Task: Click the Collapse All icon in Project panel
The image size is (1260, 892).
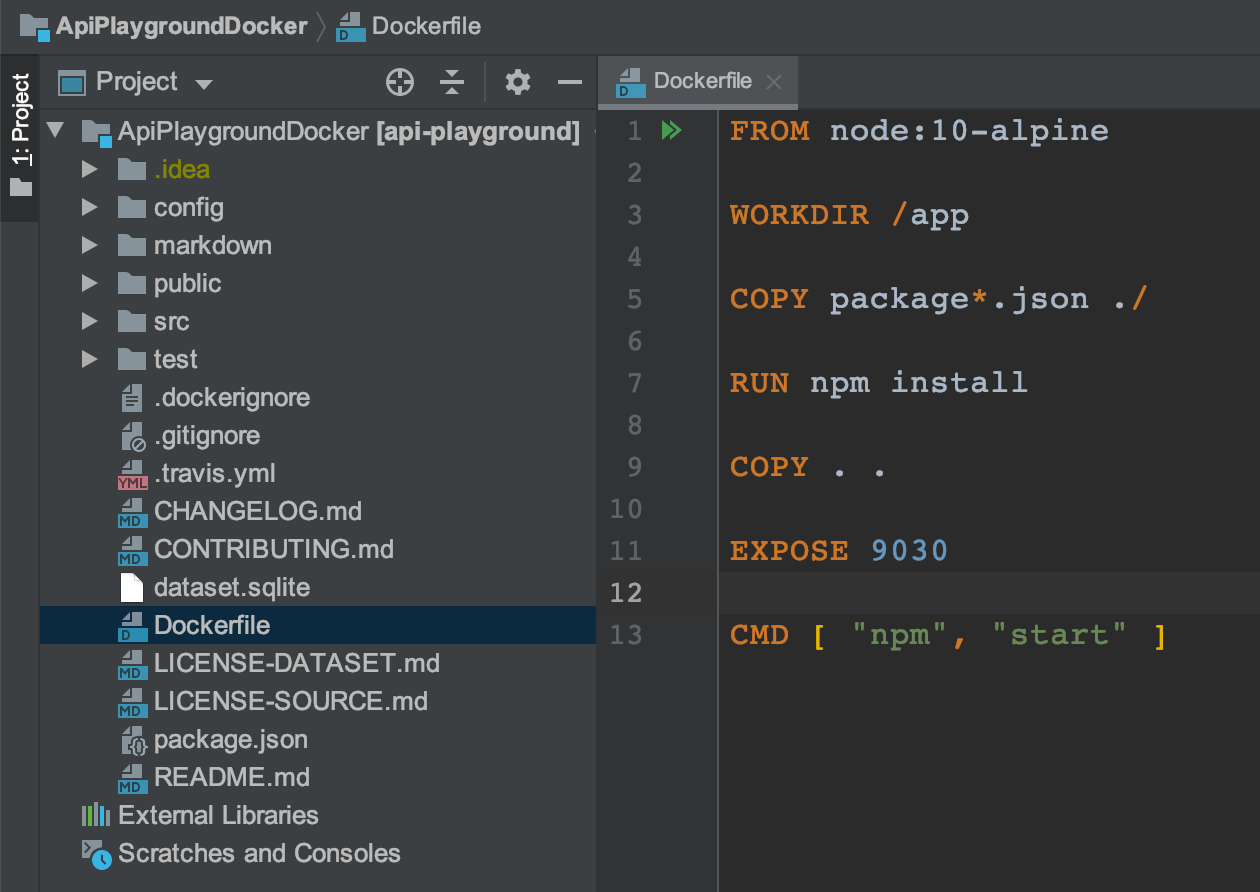Action: 453,83
